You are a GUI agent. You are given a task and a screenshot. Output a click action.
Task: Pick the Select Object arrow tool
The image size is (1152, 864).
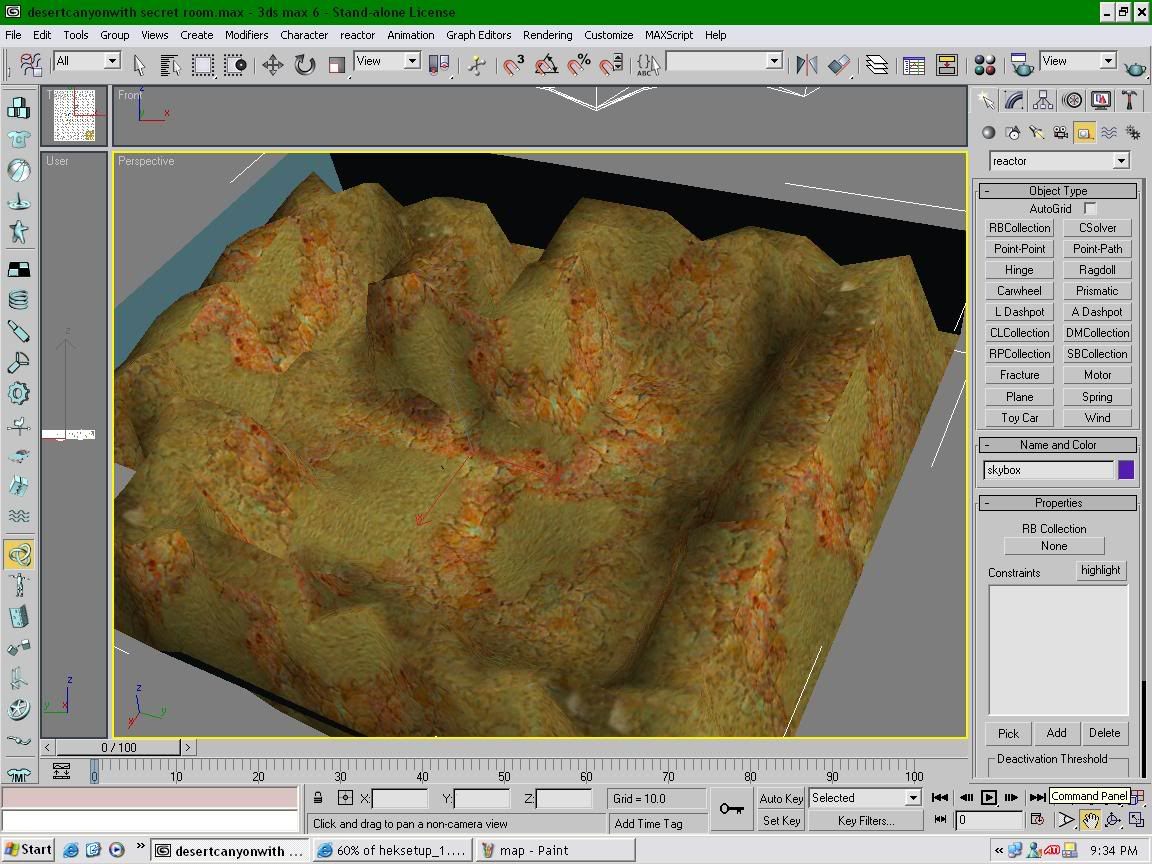pos(140,65)
